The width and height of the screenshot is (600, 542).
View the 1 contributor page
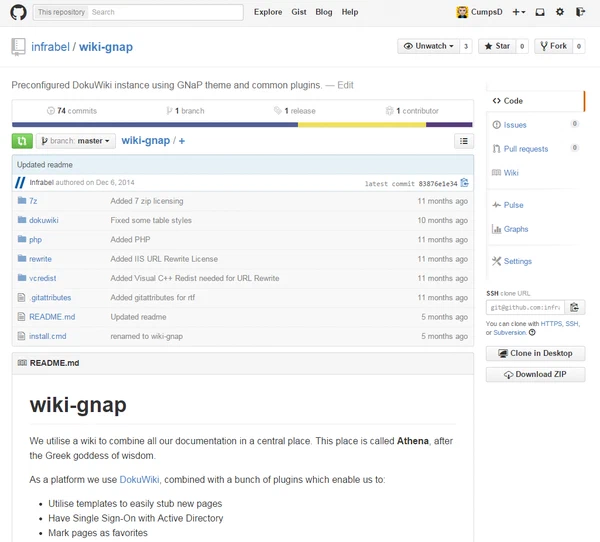(412, 111)
